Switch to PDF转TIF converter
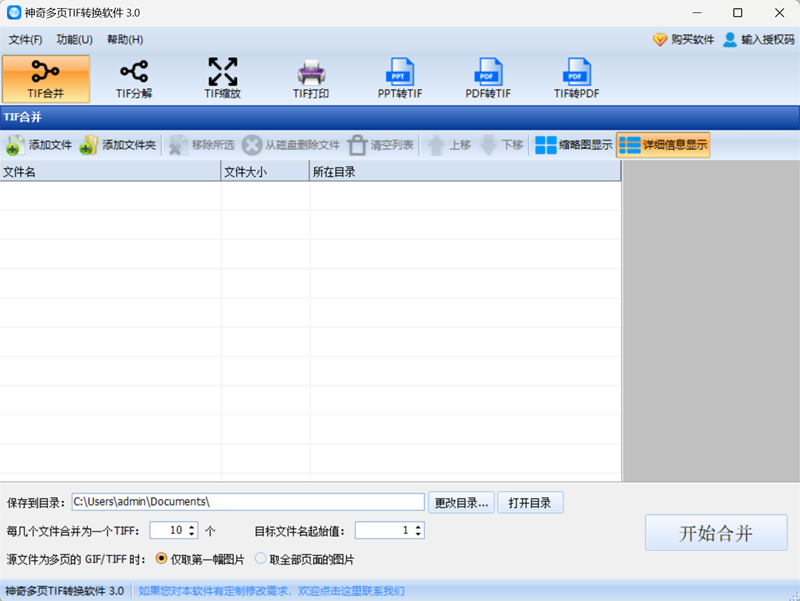800x601 pixels. [488, 79]
